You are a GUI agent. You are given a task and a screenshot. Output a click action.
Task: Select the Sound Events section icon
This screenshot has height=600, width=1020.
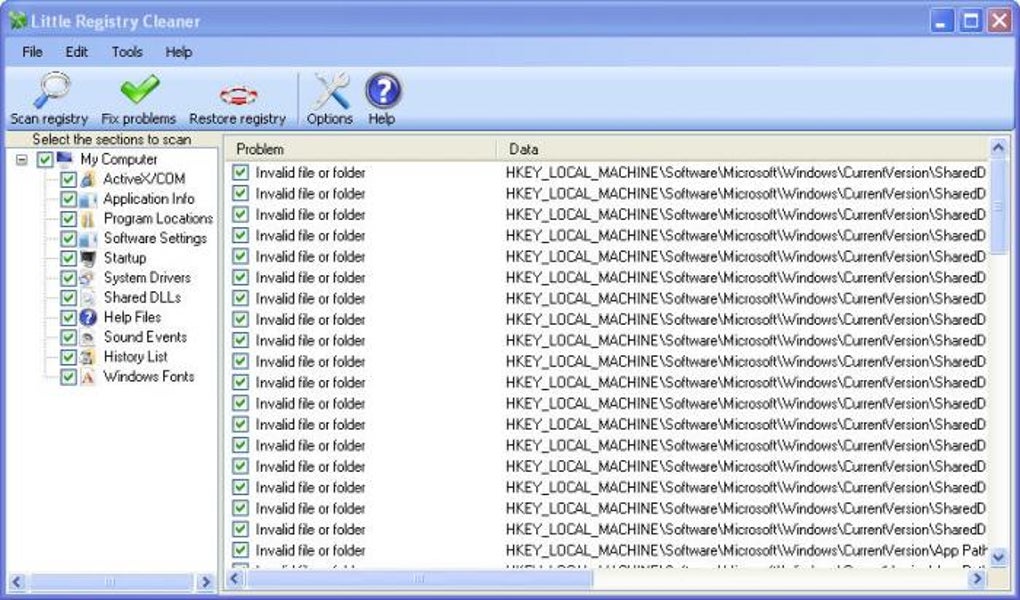coord(88,337)
